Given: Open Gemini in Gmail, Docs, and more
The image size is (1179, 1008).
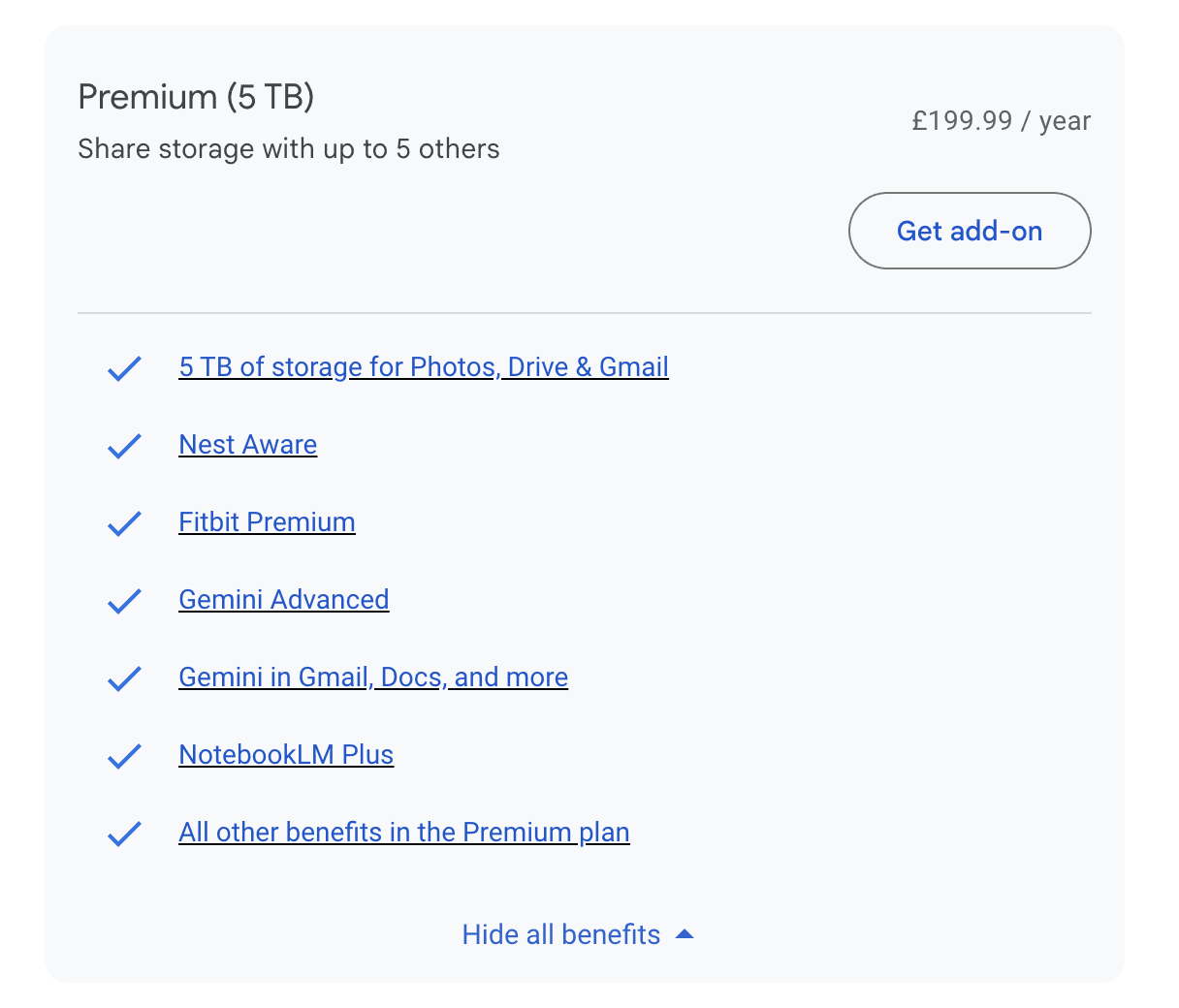Looking at the screenshot, I should pos(372,677).
